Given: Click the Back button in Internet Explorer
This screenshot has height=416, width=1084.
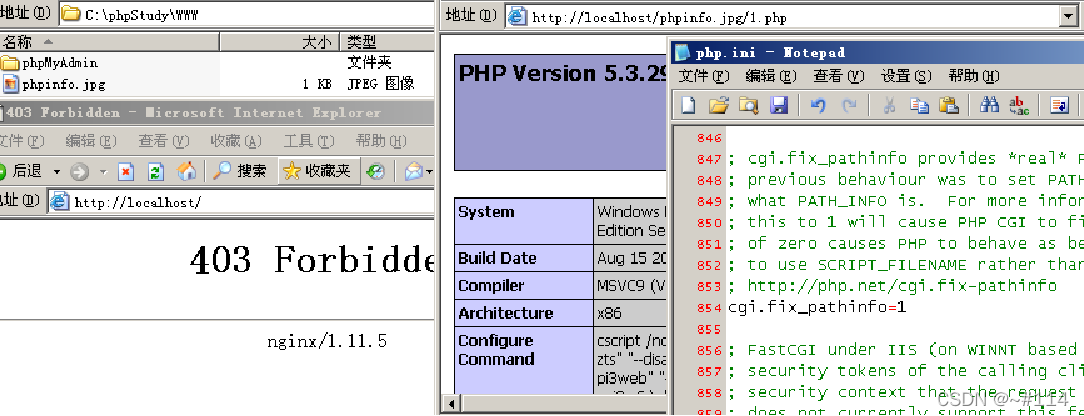Looking at the screenshot, I should tap(22, 171).
